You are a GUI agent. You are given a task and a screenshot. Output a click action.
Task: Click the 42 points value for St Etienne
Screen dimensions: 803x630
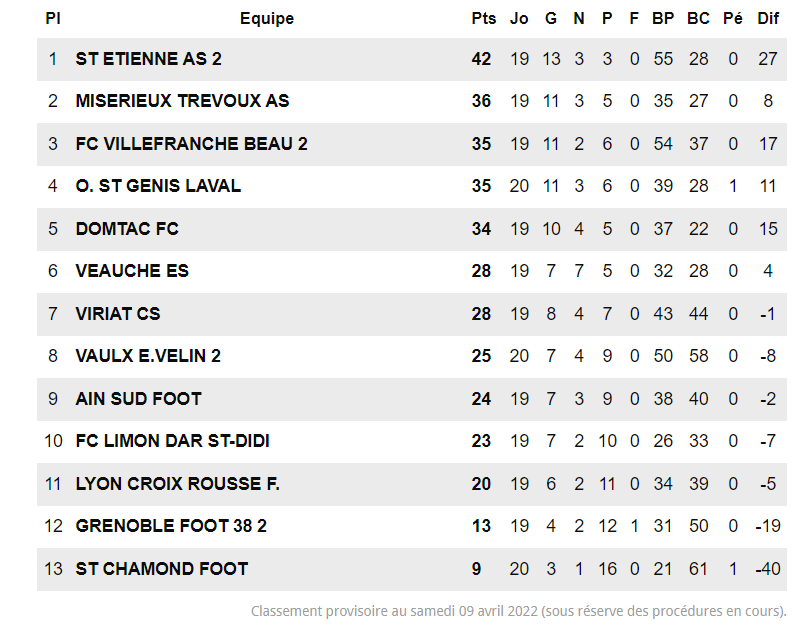(x=481, y=59)
